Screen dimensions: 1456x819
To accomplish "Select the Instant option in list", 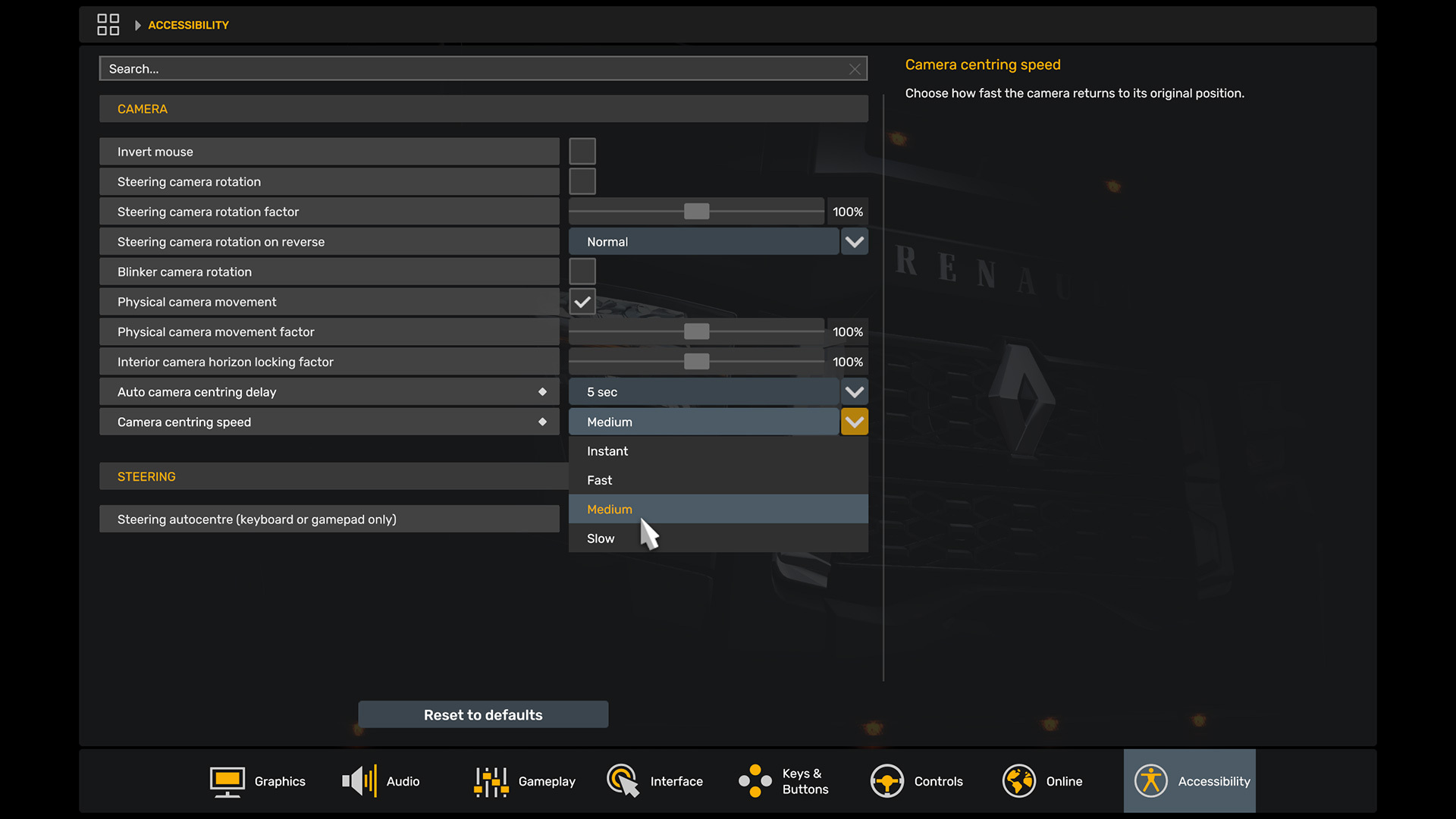I will tap(607, 451).
